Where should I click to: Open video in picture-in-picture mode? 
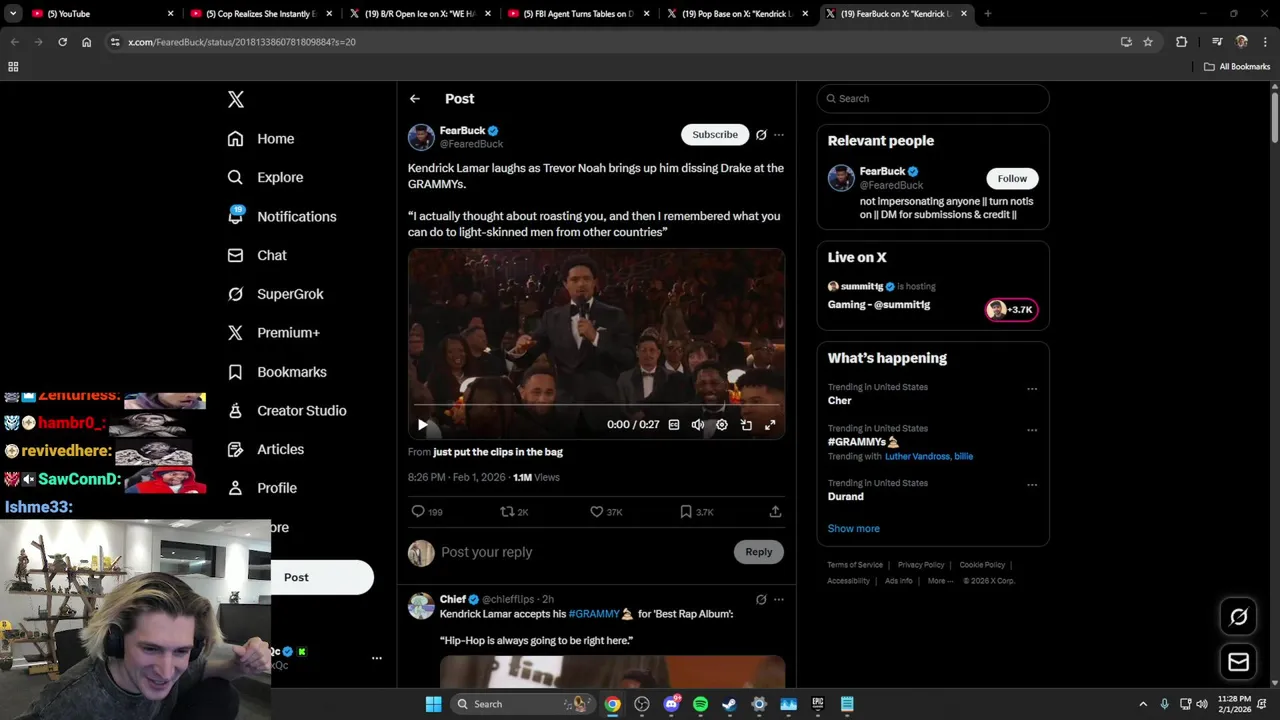coord(746,425)
